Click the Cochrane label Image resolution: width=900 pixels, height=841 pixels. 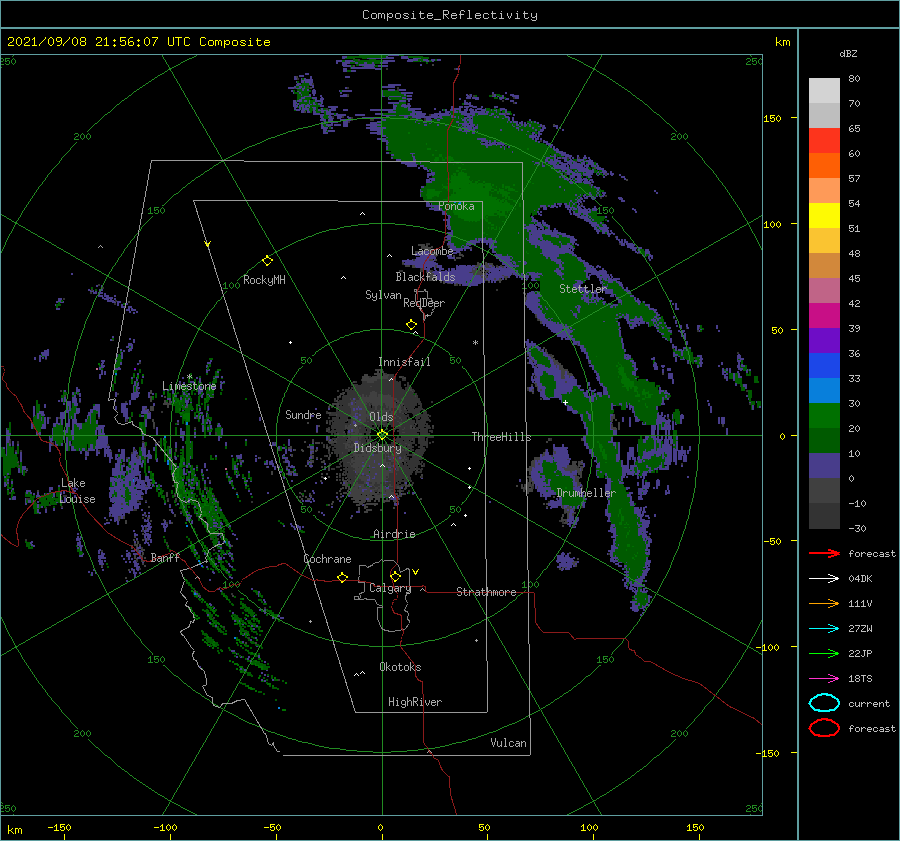[x=327, y=559]
